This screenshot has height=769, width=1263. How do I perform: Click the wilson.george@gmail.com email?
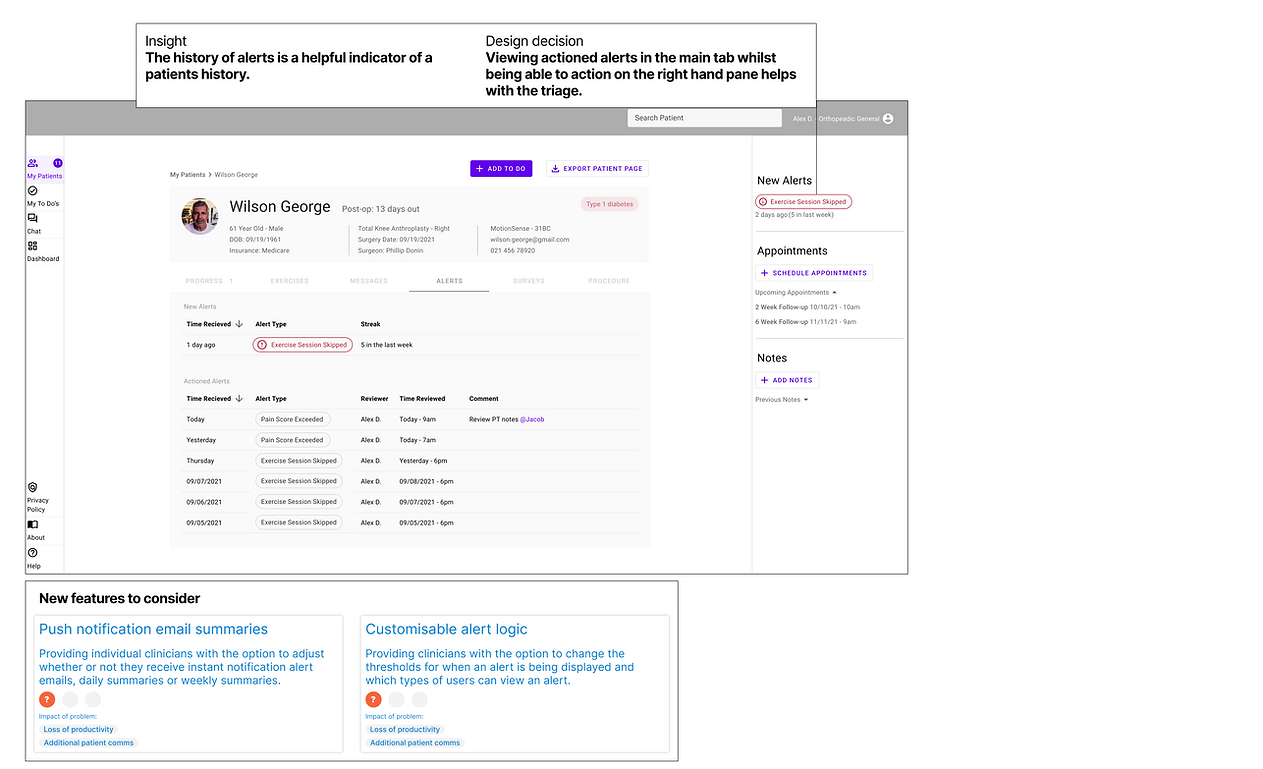[530, 240]
